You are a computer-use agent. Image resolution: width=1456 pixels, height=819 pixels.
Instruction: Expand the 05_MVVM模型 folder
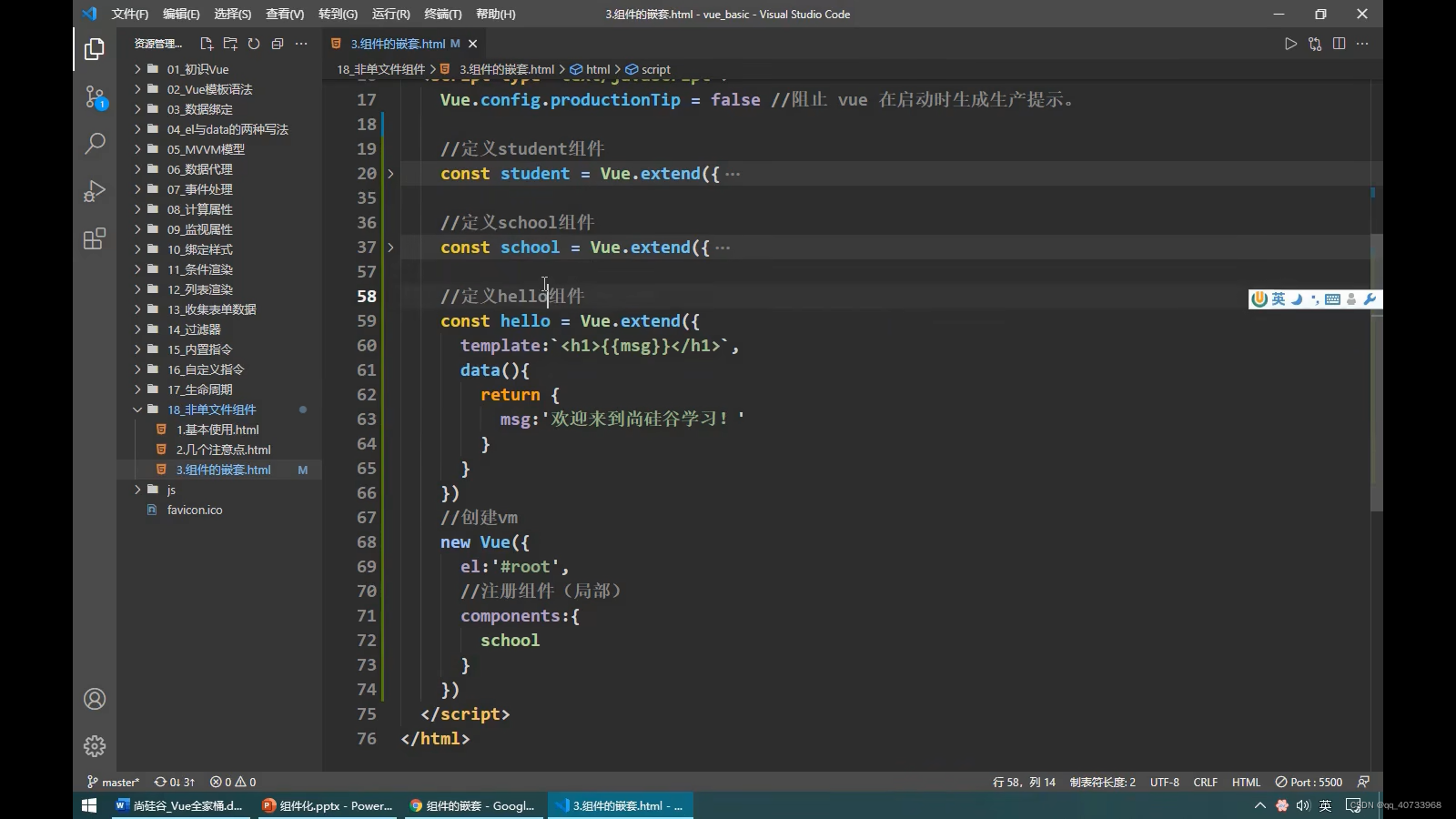tap(219, 149)
